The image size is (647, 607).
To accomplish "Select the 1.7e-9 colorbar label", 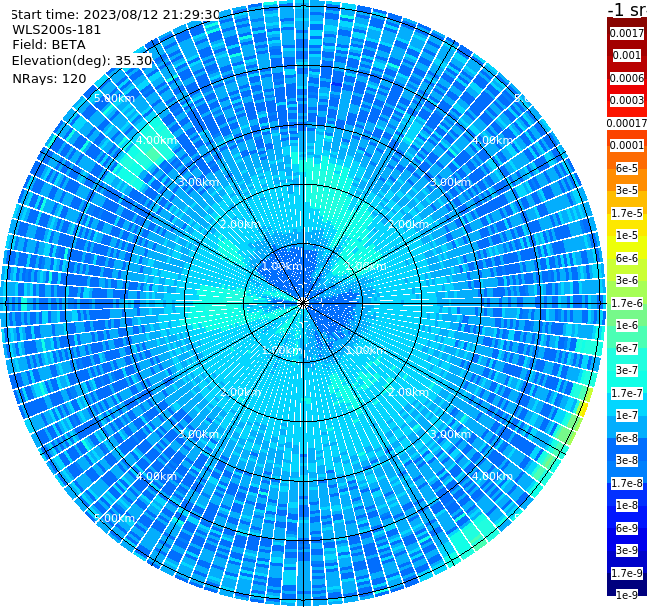I will pyautogui.click(x=627, y=573).
